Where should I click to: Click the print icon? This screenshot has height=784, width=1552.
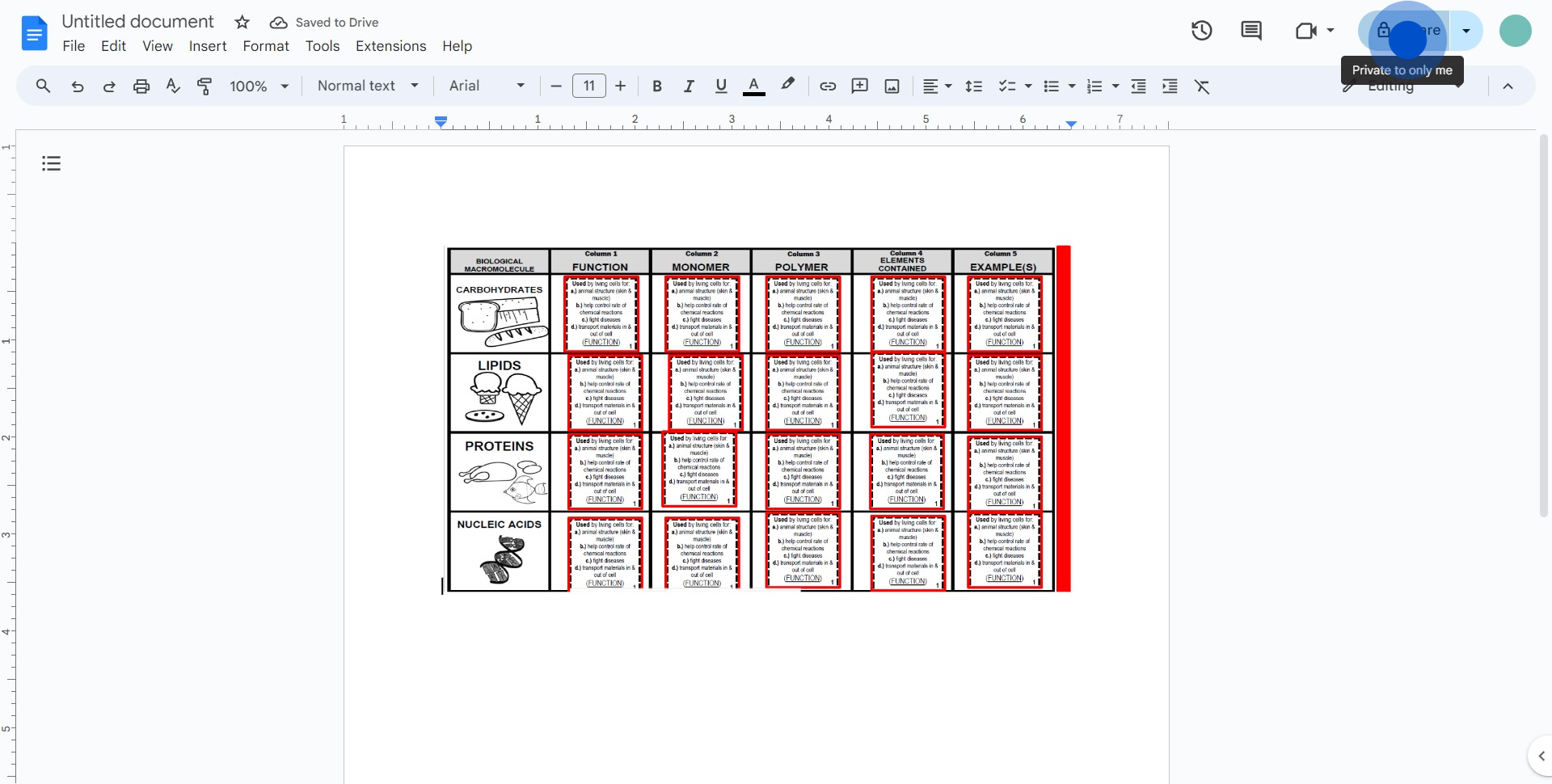pos(141,86)
